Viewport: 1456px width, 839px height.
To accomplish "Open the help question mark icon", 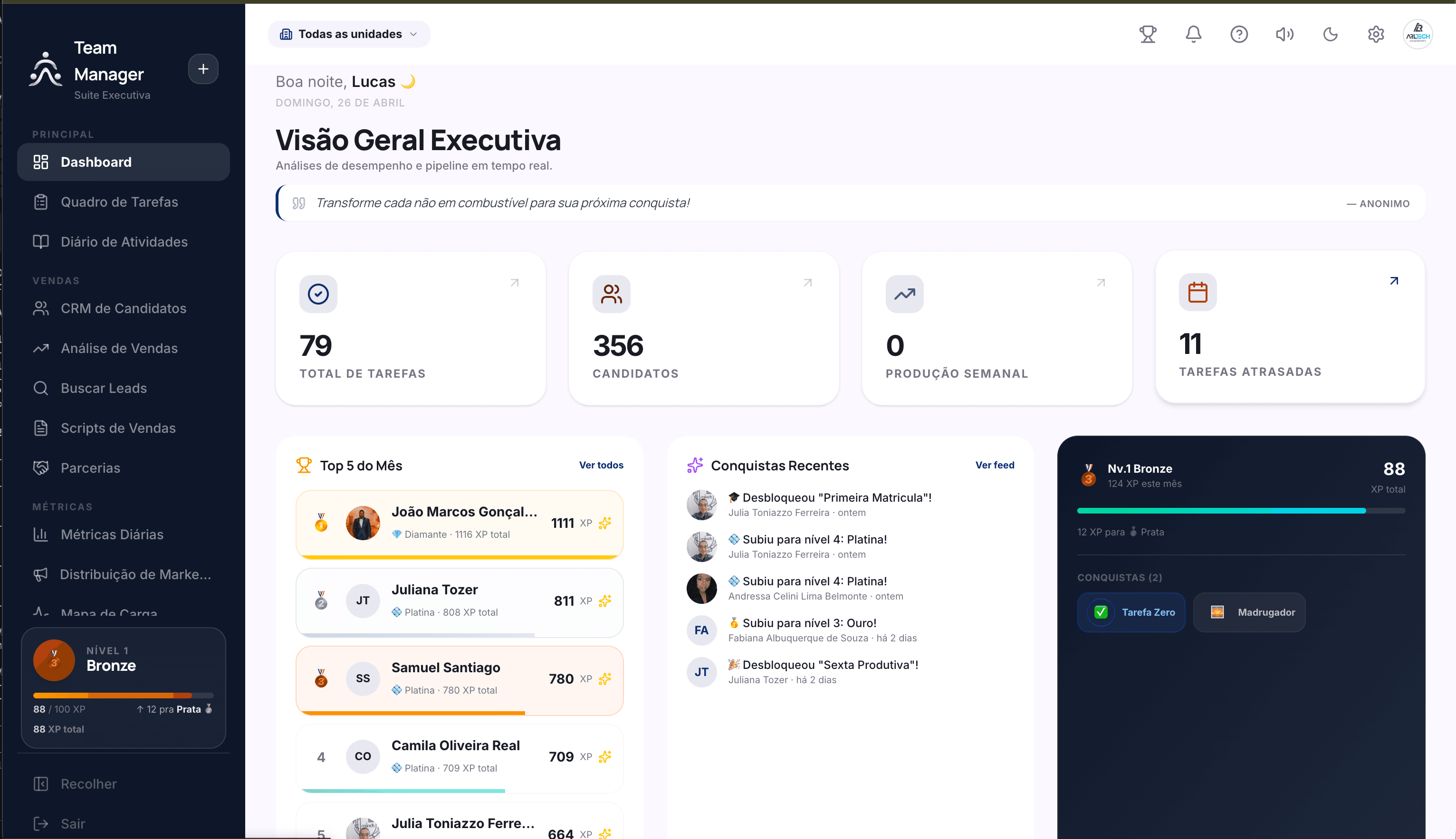I will tap(1239, 35).
